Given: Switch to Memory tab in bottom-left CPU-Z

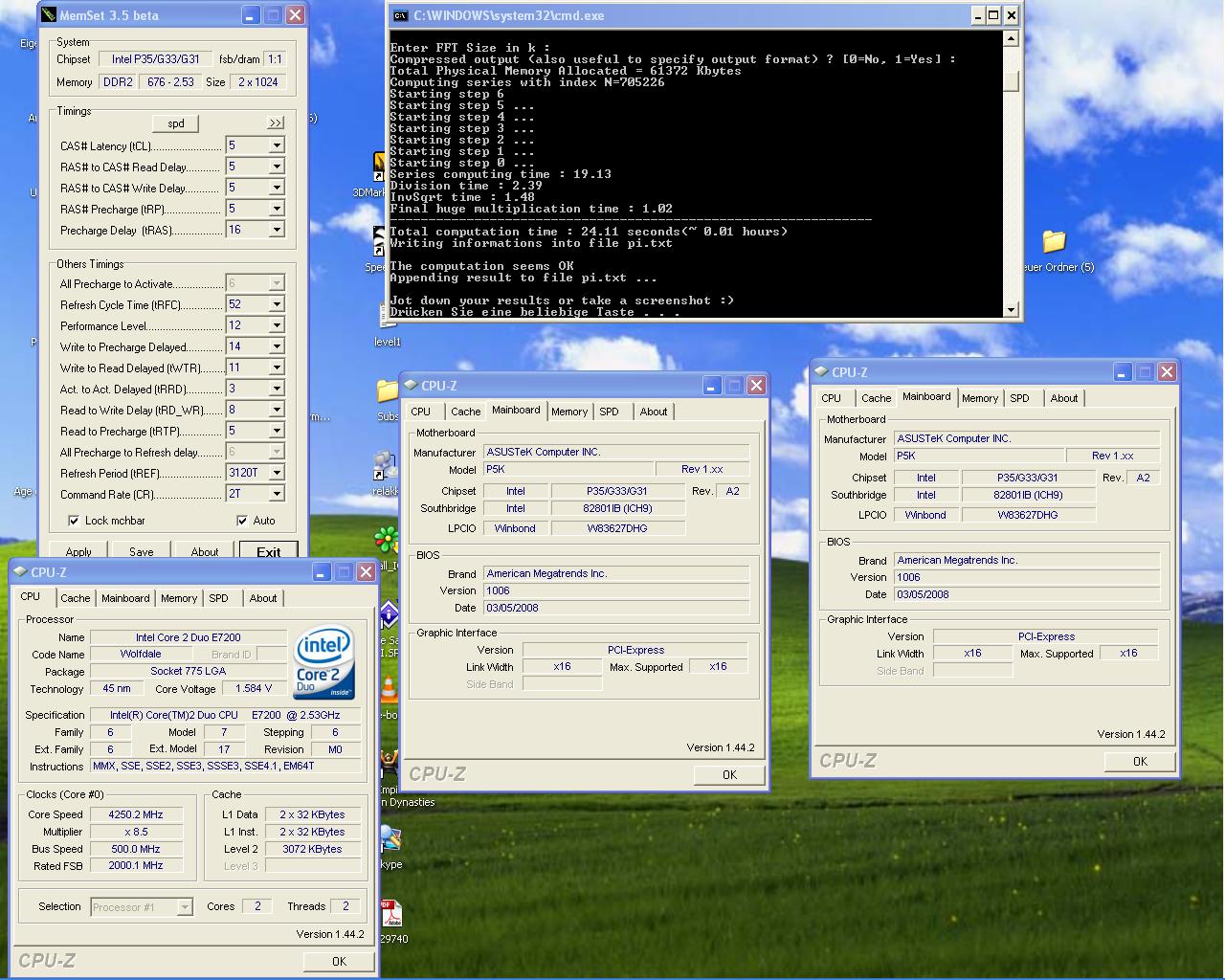Looking at the screenshot, I should pos(179,598).
